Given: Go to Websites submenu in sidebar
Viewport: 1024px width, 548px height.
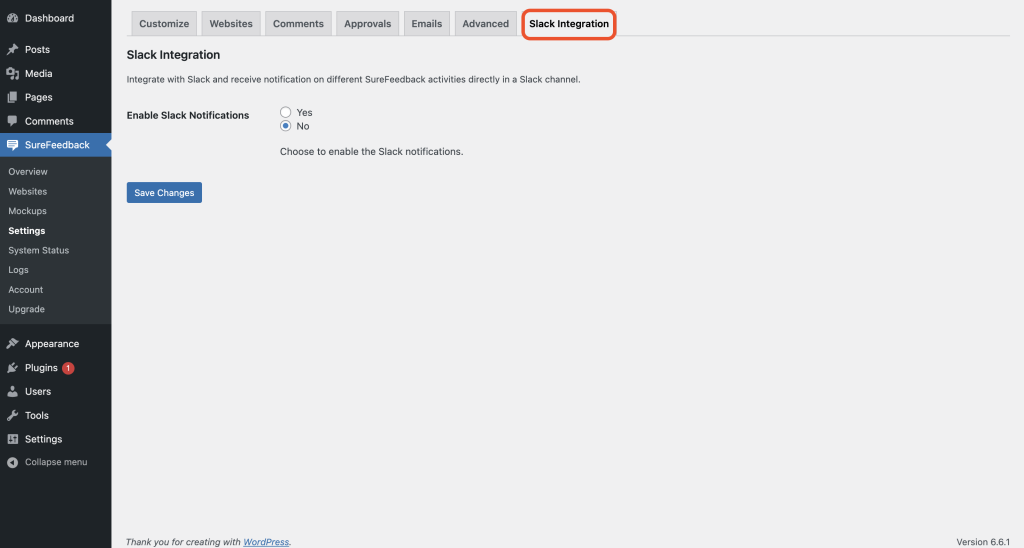Looking at the screenshot, I should point(27,191).
